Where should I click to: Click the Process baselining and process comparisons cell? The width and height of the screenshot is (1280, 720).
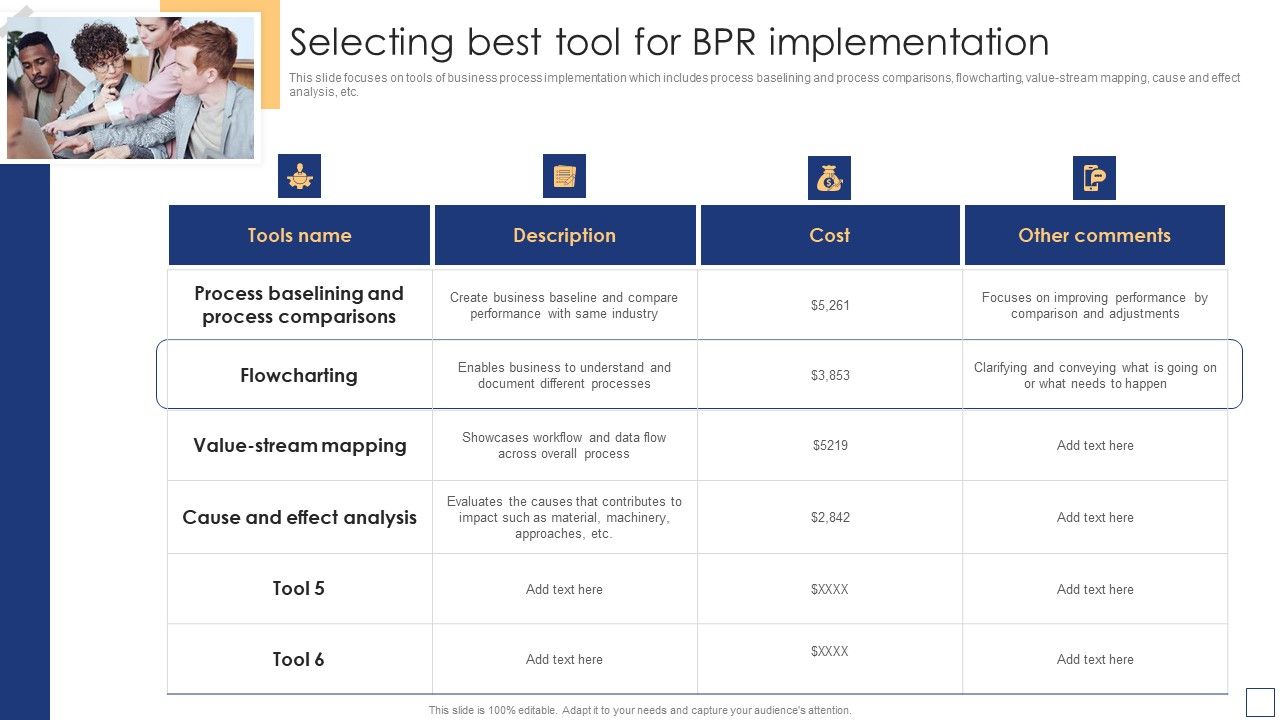pos(299,304)
